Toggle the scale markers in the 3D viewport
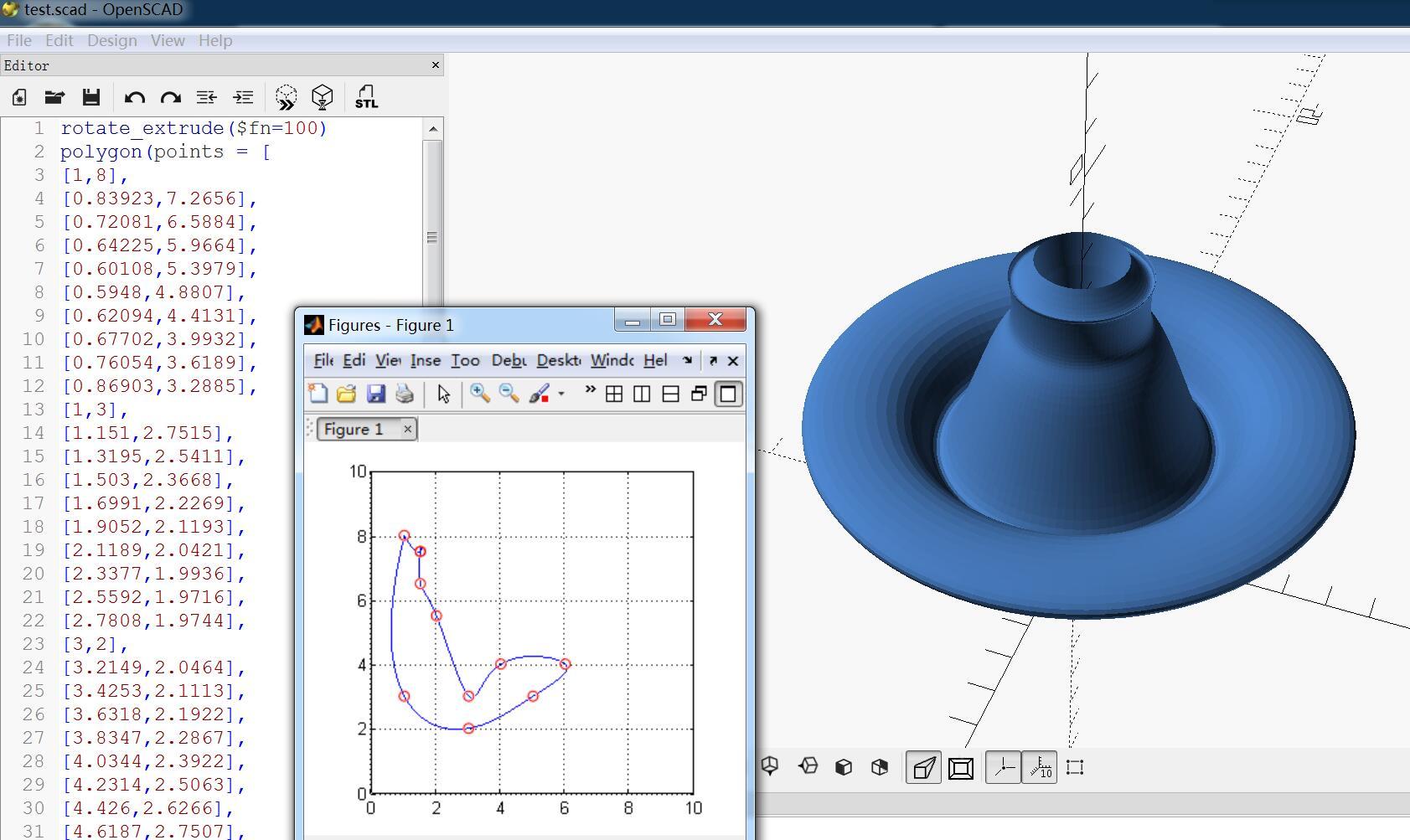Image resolution: width=1410 pixels, height=840 pixels. click(x=1041, y=766)
